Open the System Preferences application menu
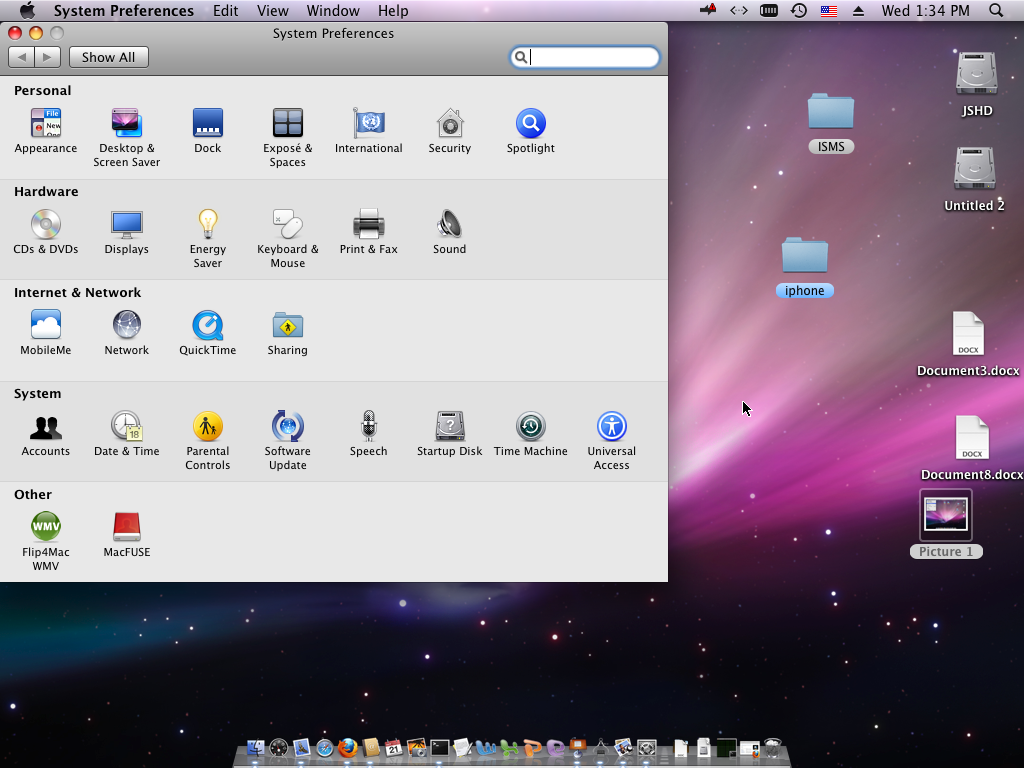 click(x=123, y=10)
